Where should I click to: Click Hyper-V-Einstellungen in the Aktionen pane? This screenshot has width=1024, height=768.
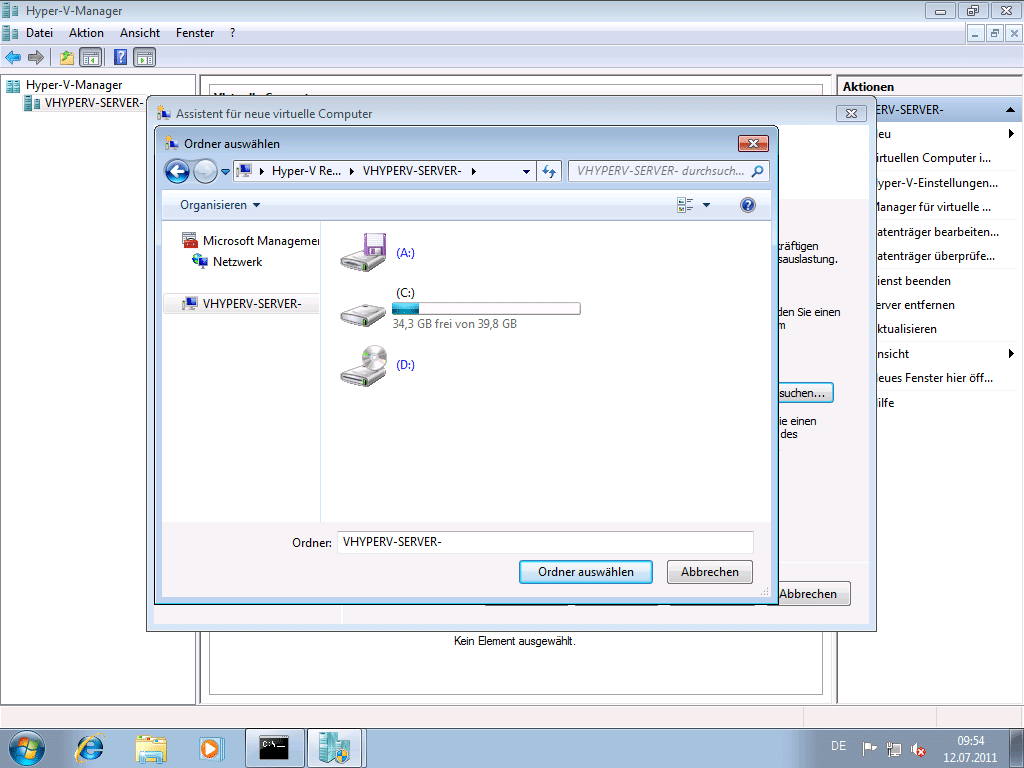tap(936, 183)
